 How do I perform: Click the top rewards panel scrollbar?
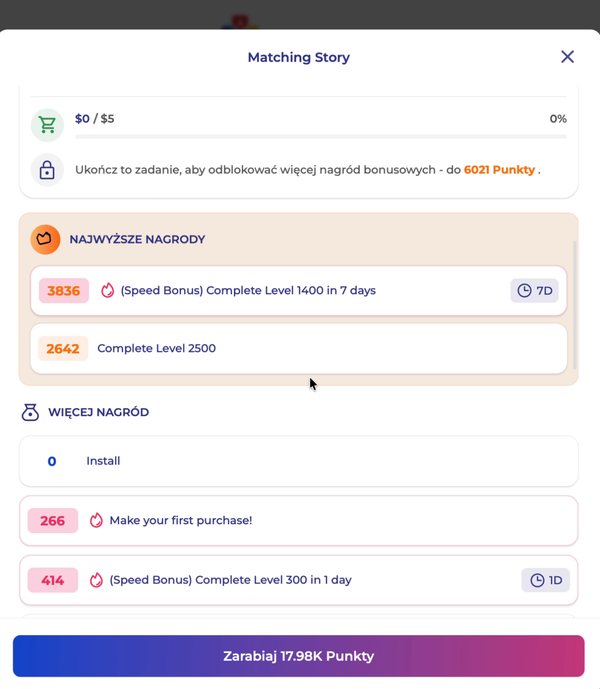[x=574, y=305]
